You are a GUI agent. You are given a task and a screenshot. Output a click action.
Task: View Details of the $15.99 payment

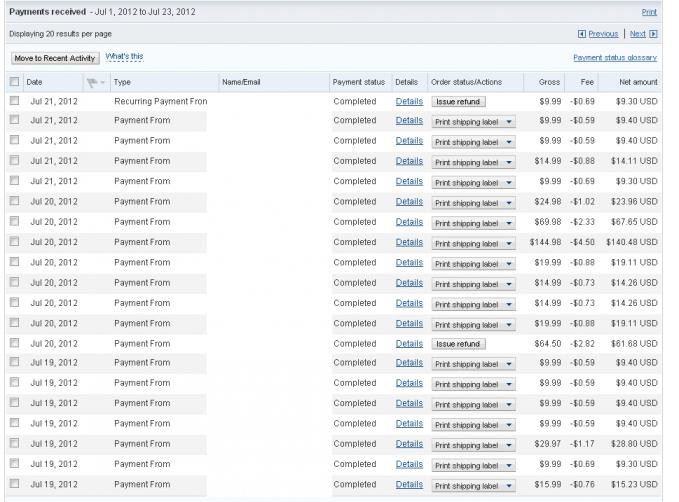[x=409, y=484]
